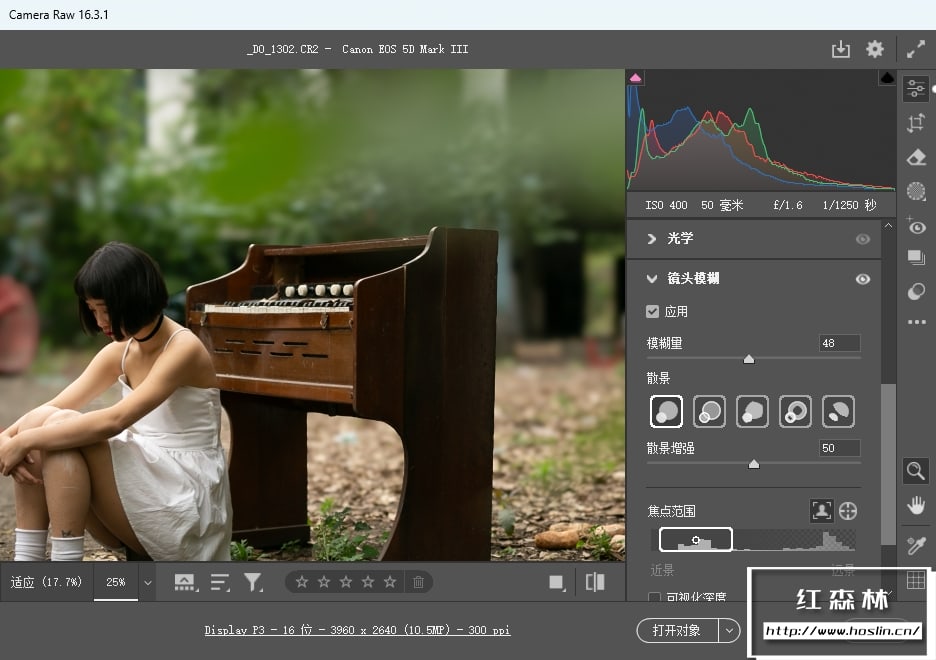Click the 散景增强 value field 50

click(839, 448)
